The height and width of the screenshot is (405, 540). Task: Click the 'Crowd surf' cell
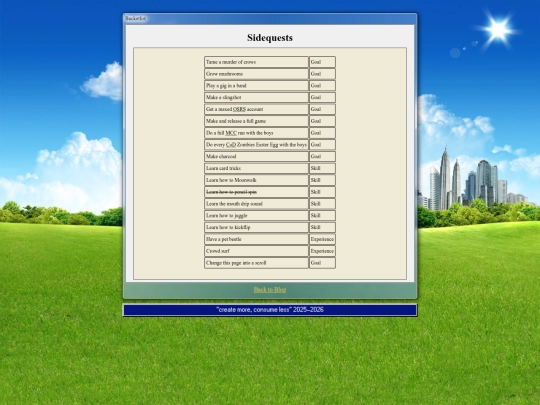(x=256, y=251)
